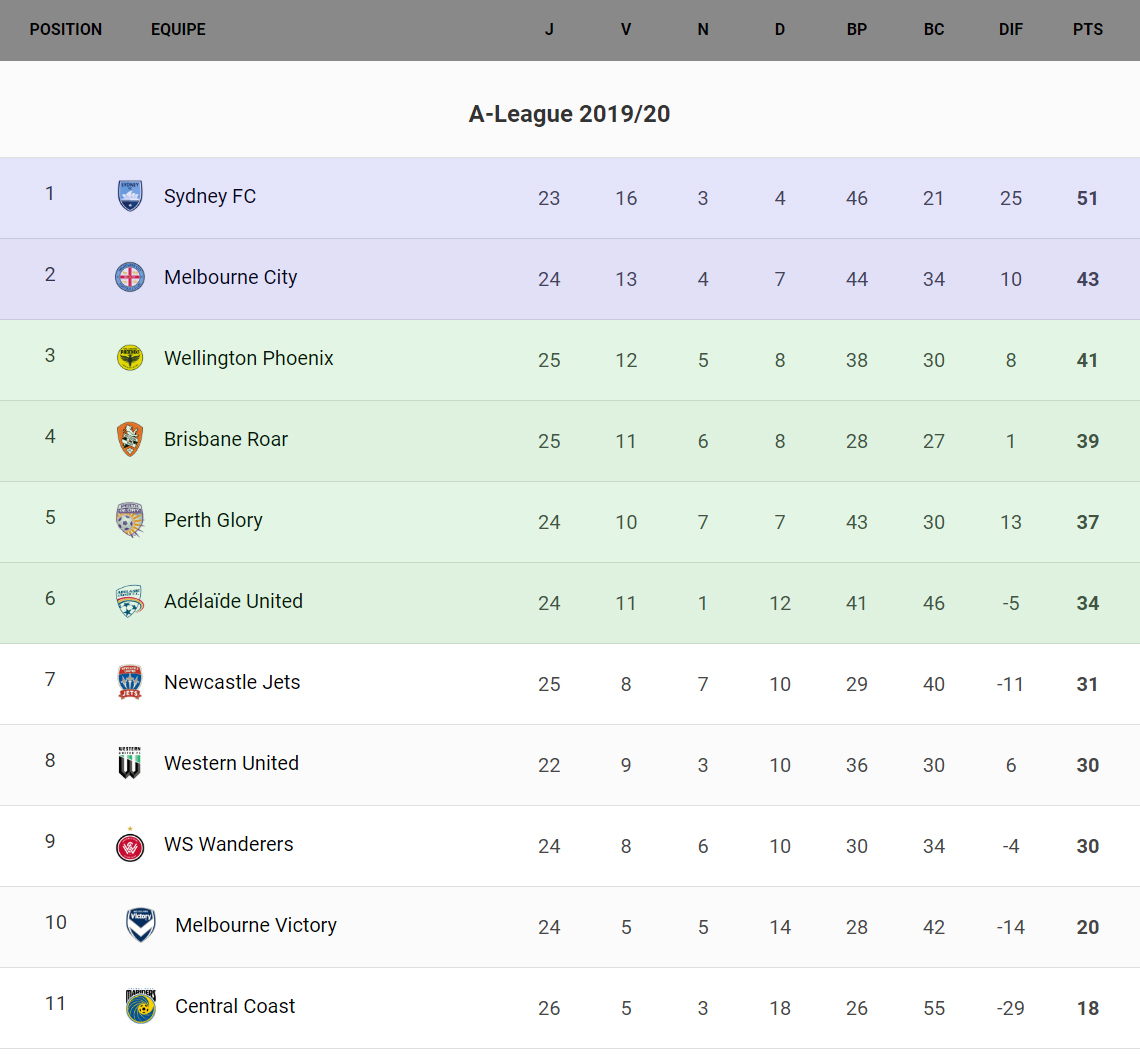Click the Central Coast Mariners badge

pos(140,1006)
